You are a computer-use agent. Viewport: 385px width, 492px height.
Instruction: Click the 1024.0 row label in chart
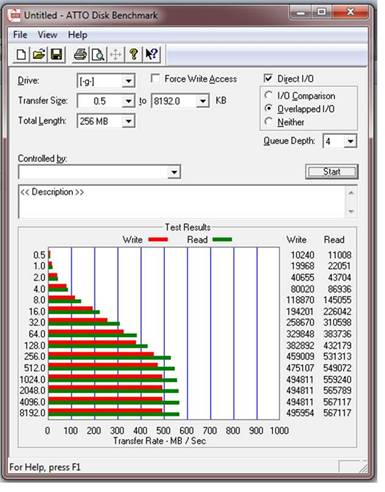click(x=32, y=379)
